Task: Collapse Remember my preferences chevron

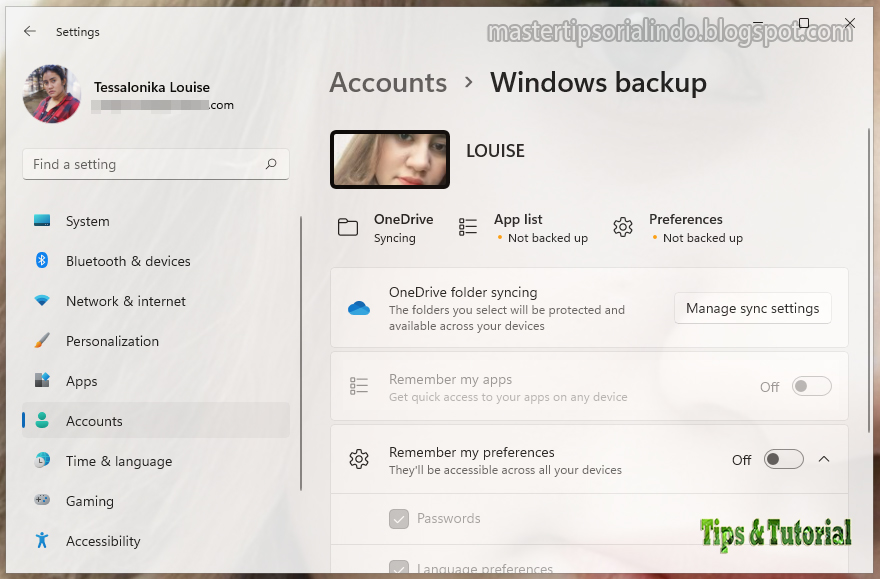Action: point(824,459)
